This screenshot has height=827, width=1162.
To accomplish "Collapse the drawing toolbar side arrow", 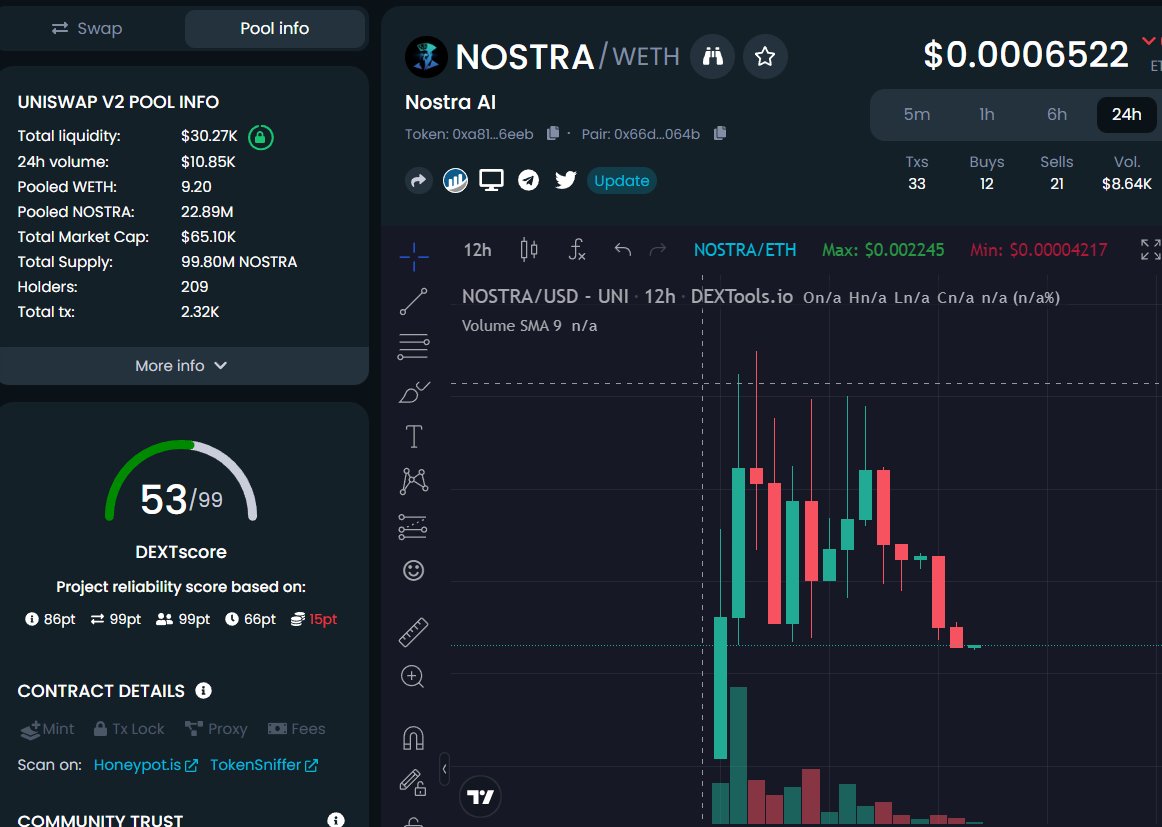I will click(445, 769).
